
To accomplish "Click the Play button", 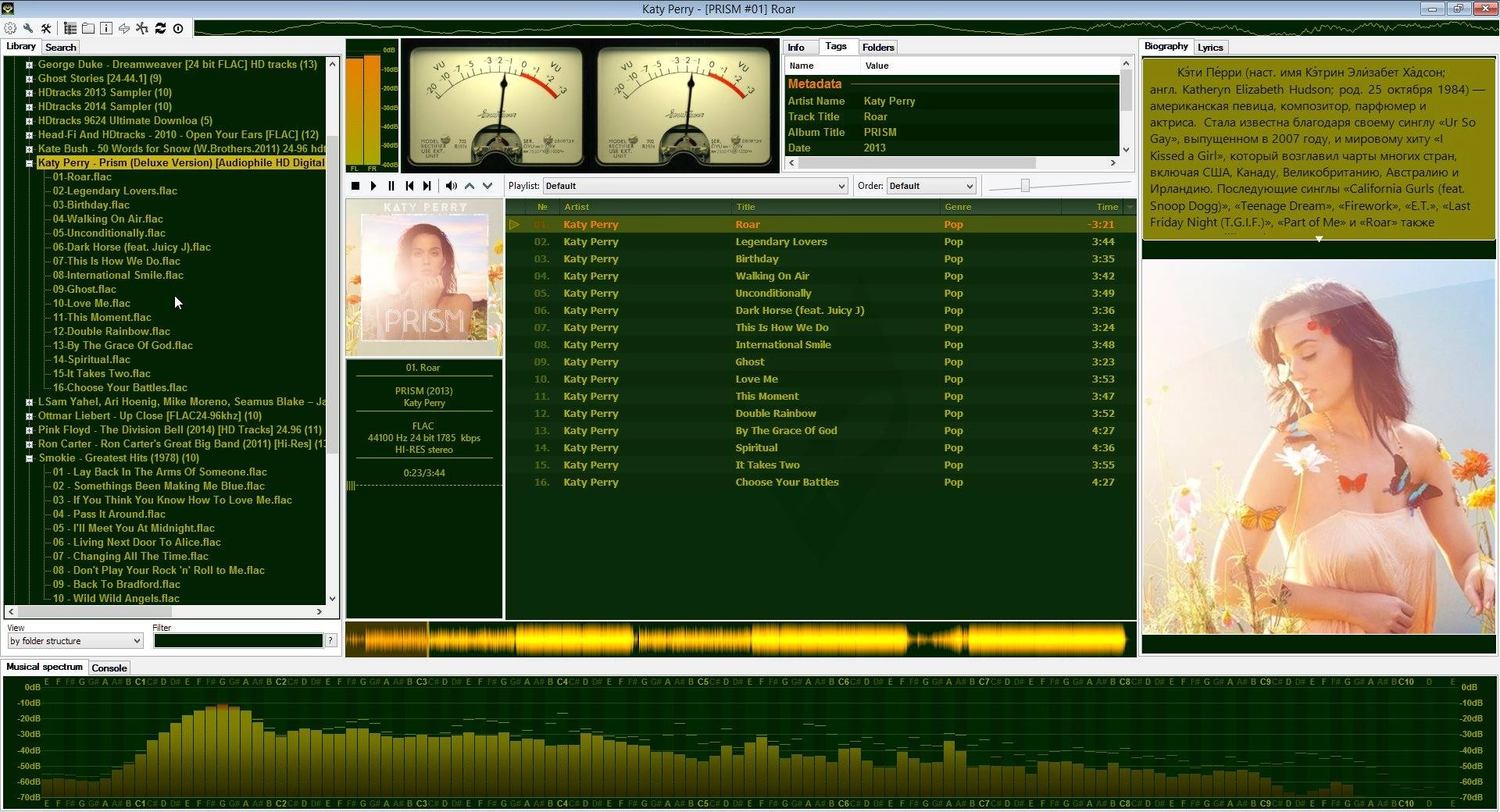I will 373,186.
